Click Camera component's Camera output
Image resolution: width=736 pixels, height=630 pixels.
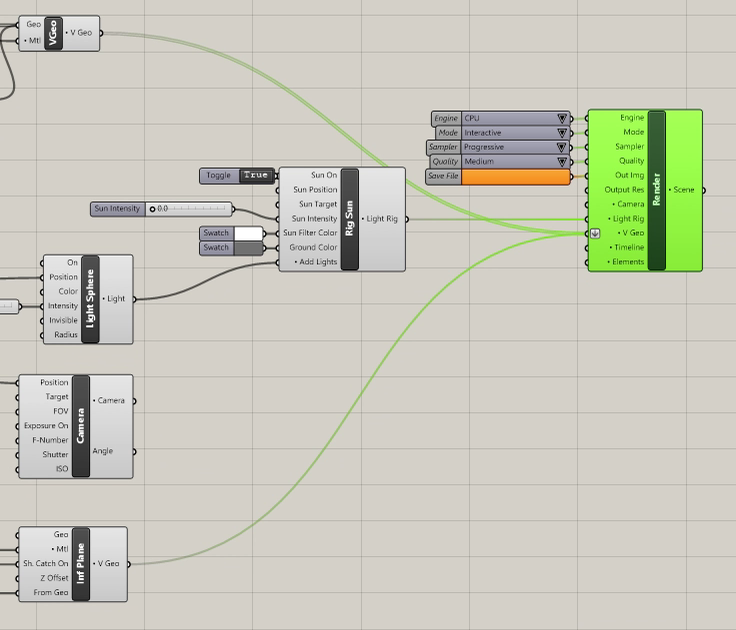pyautogui.click(x=109, y=401)
